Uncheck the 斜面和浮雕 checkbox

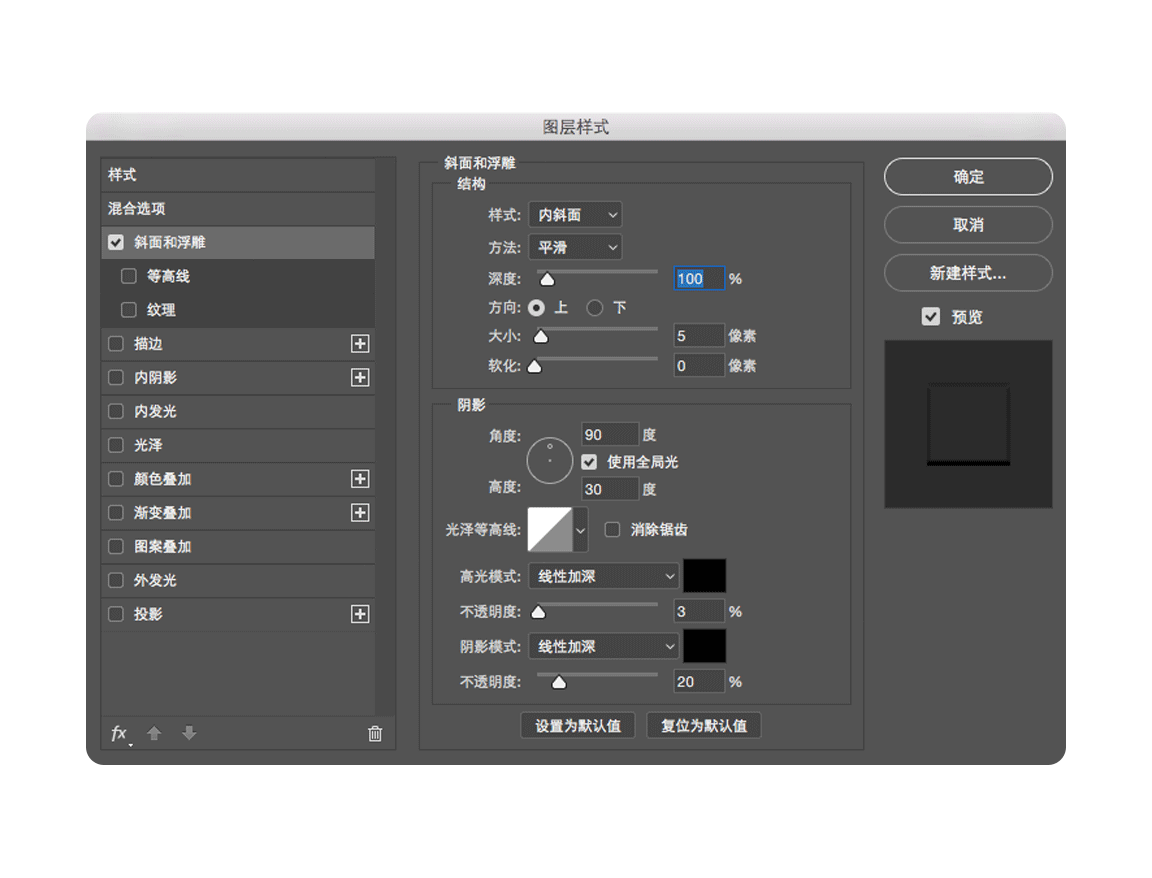(116, 242)
